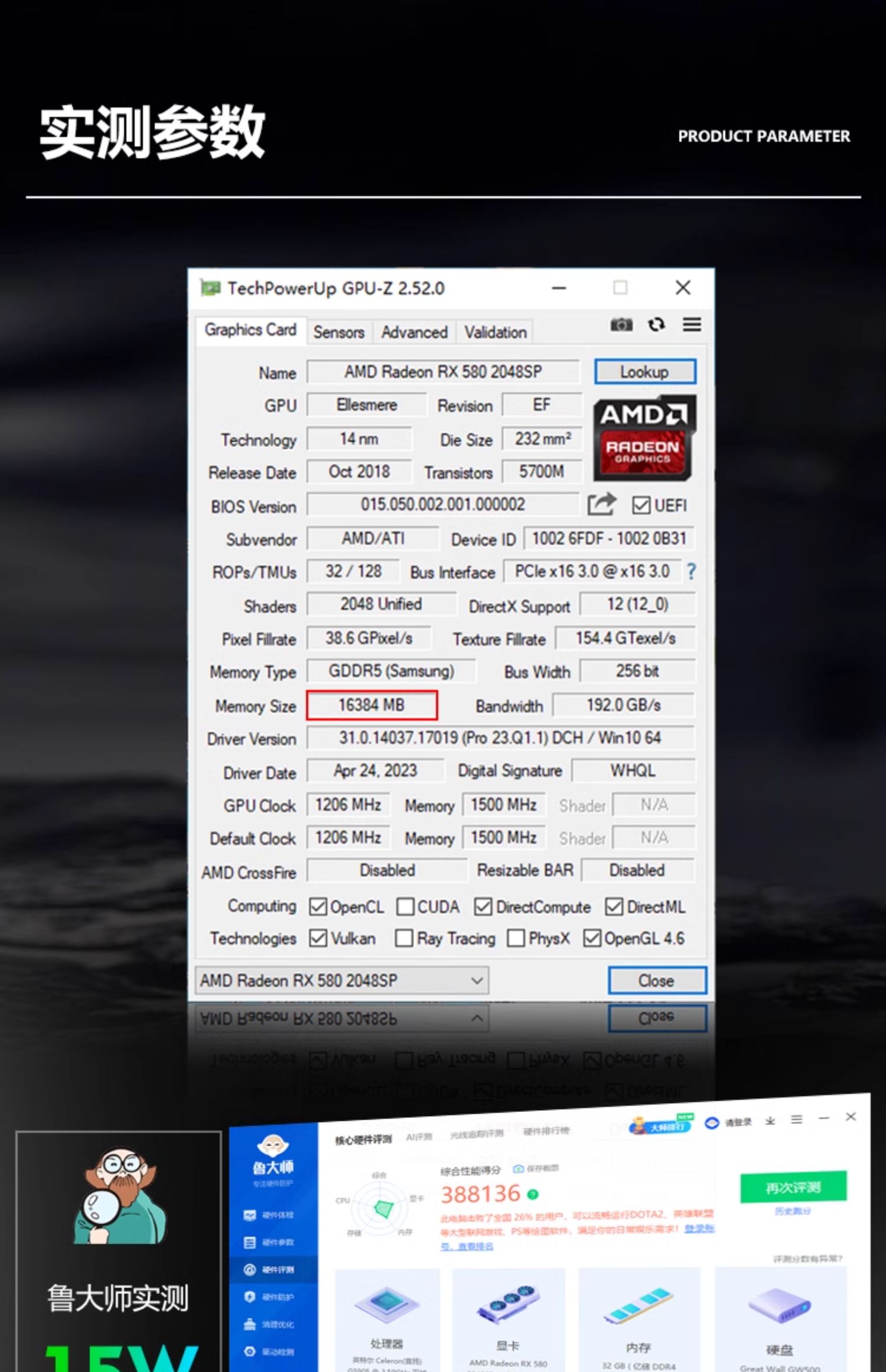
Task: Refresh GPU-Z readings with the refresh icon
Action: [656, 324]
